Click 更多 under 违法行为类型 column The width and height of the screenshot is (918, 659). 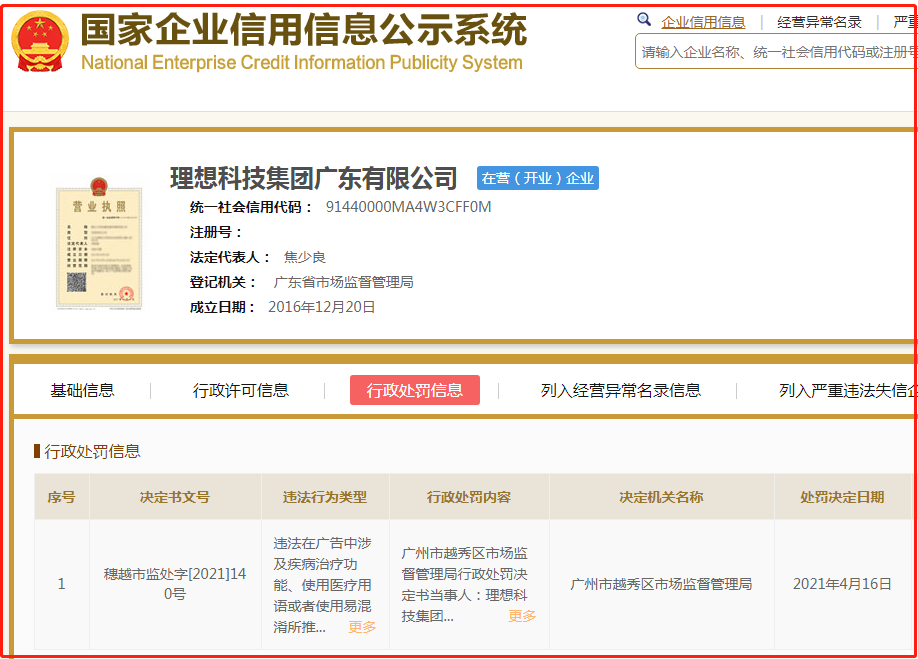(362, 627)
